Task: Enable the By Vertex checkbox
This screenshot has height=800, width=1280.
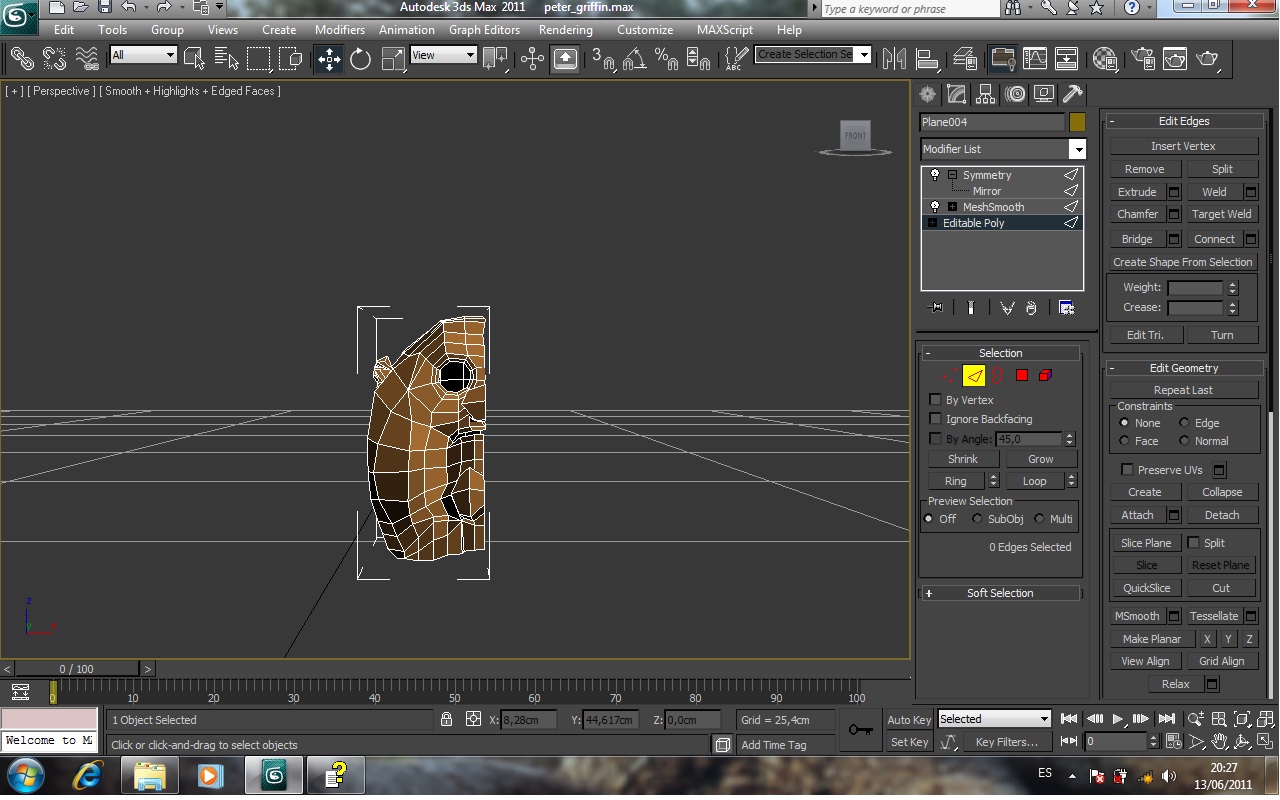Action: (x=936, y=400)
